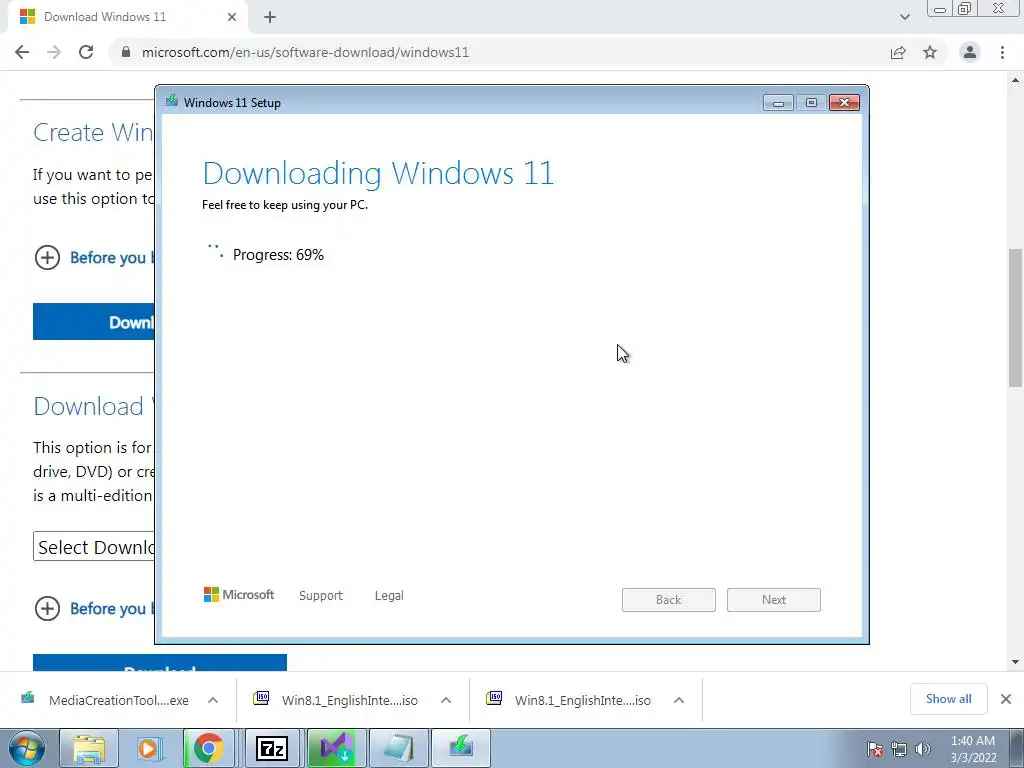Viewport: 1024px width, 768px height.
Task: Open the MediaCreationTool exe download
Action: (104, 700)
